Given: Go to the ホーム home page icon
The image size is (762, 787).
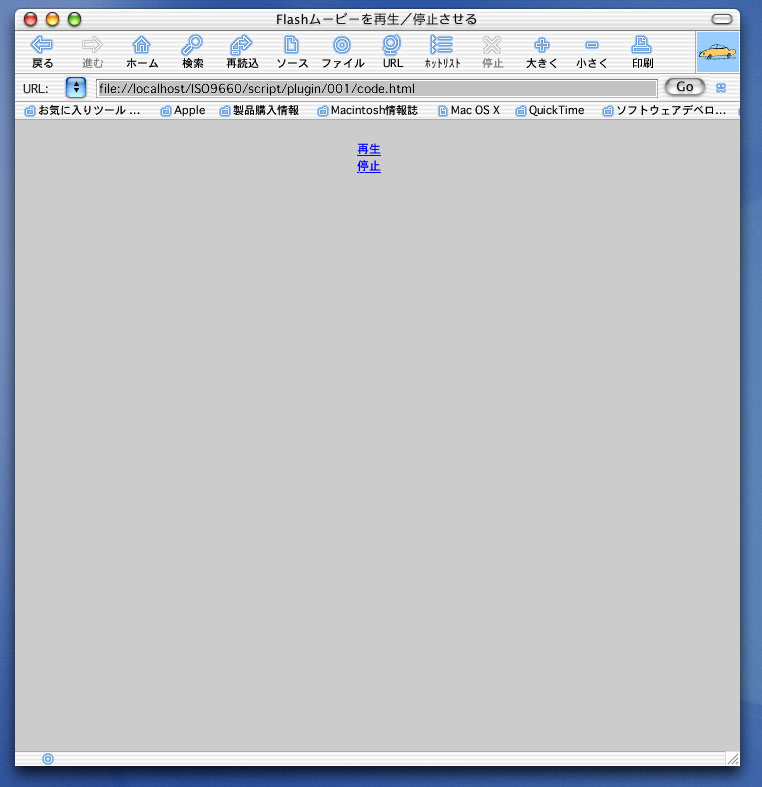Looking at the screenshot, I should 142,45.
